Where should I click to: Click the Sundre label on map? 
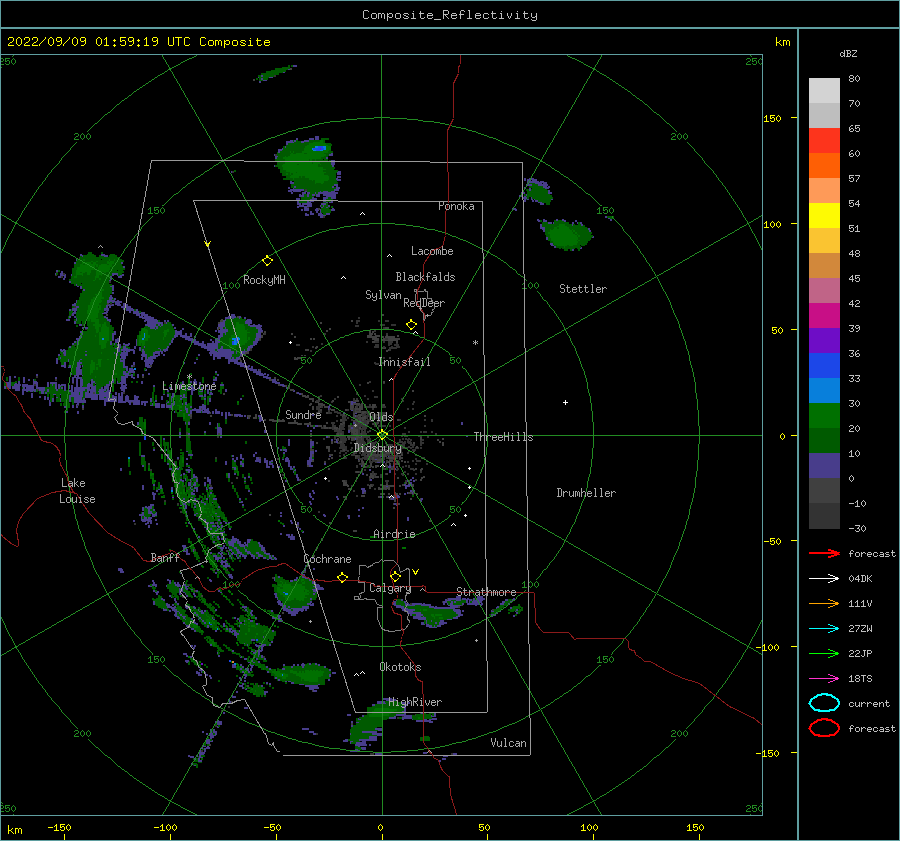pos(303,414)
